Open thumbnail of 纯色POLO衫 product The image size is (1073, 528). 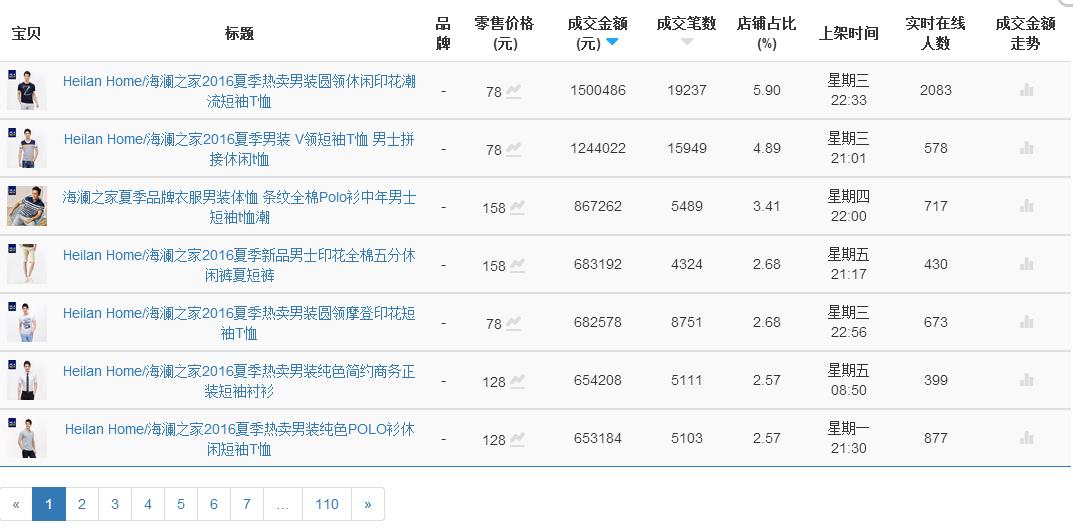(x=27, y=438)
